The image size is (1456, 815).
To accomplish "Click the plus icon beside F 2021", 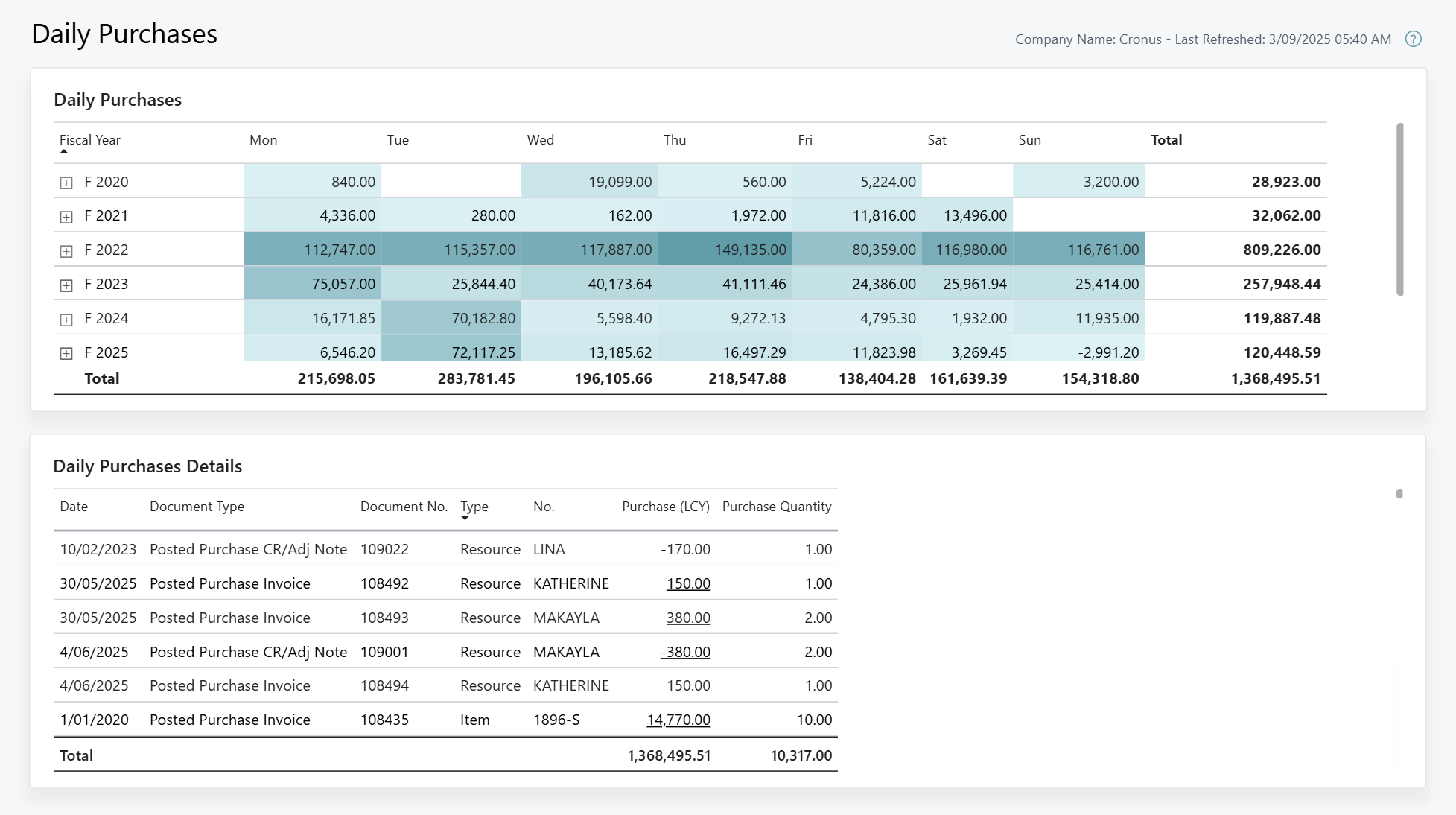I will click(x=66, y=215).
